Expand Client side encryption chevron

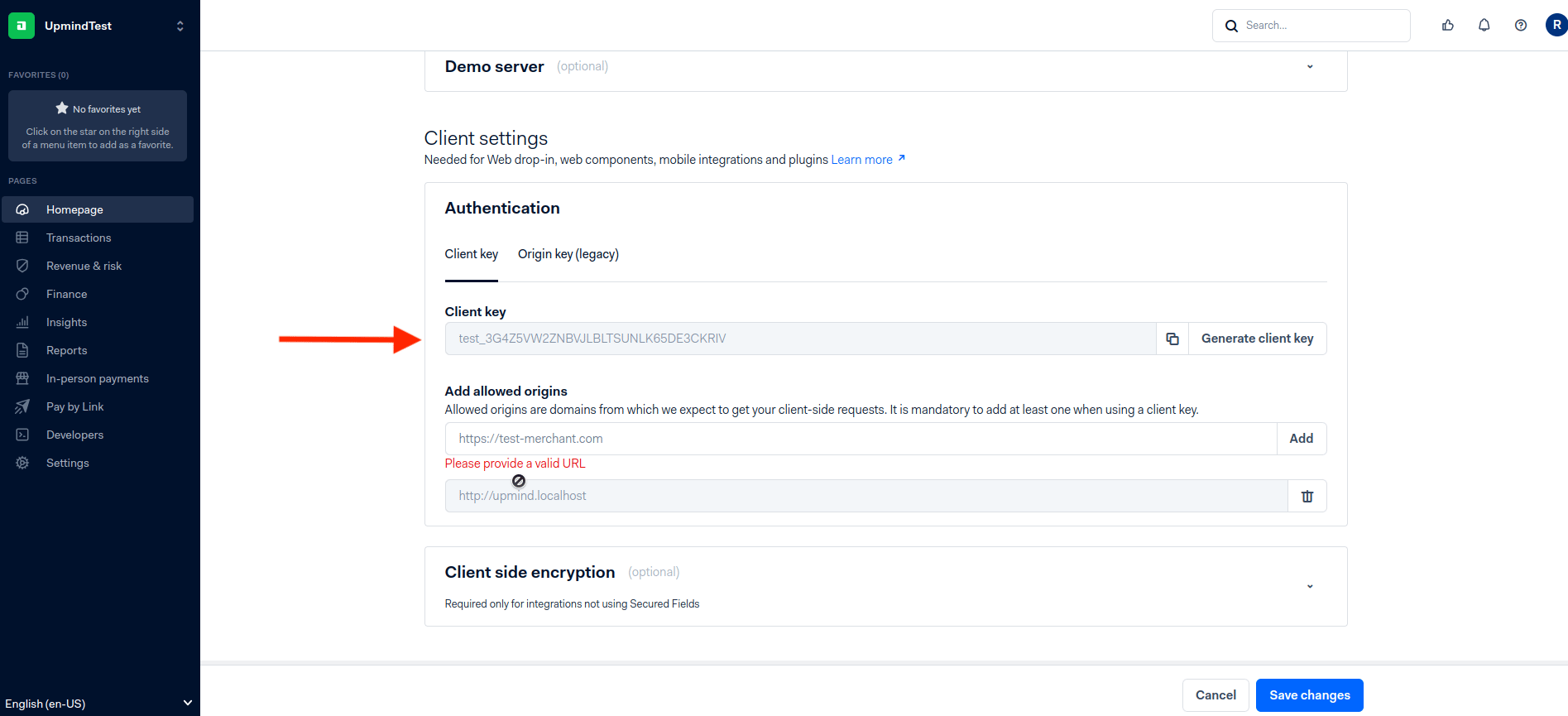point(1310,586)
